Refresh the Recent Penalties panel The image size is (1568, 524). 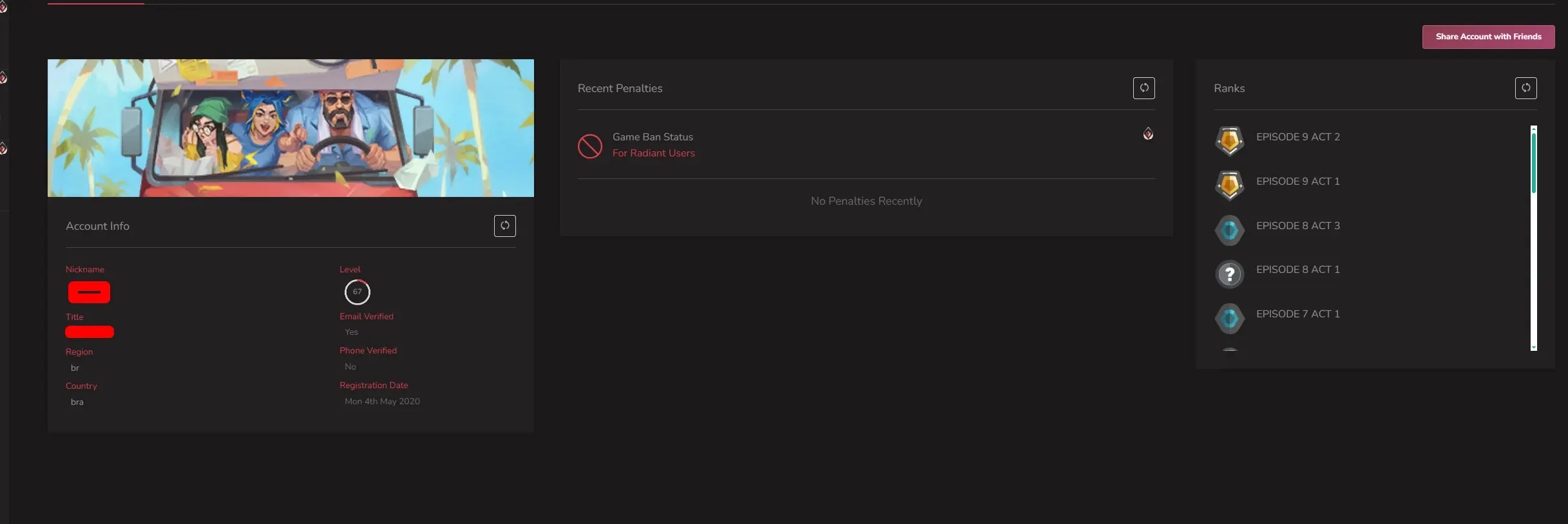[x=1144, y=88]
